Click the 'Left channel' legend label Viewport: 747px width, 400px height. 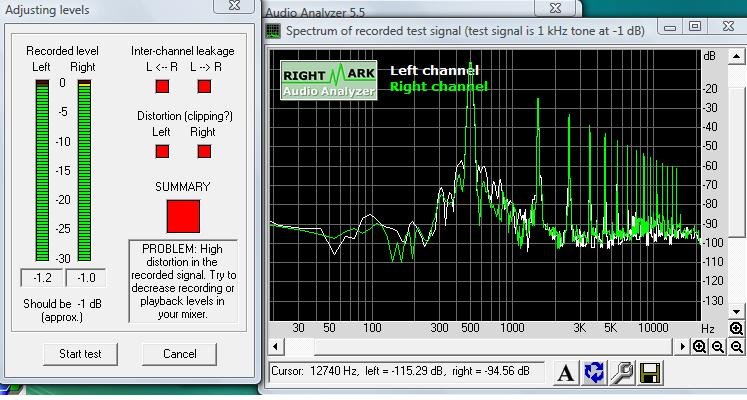coord(434,71)
